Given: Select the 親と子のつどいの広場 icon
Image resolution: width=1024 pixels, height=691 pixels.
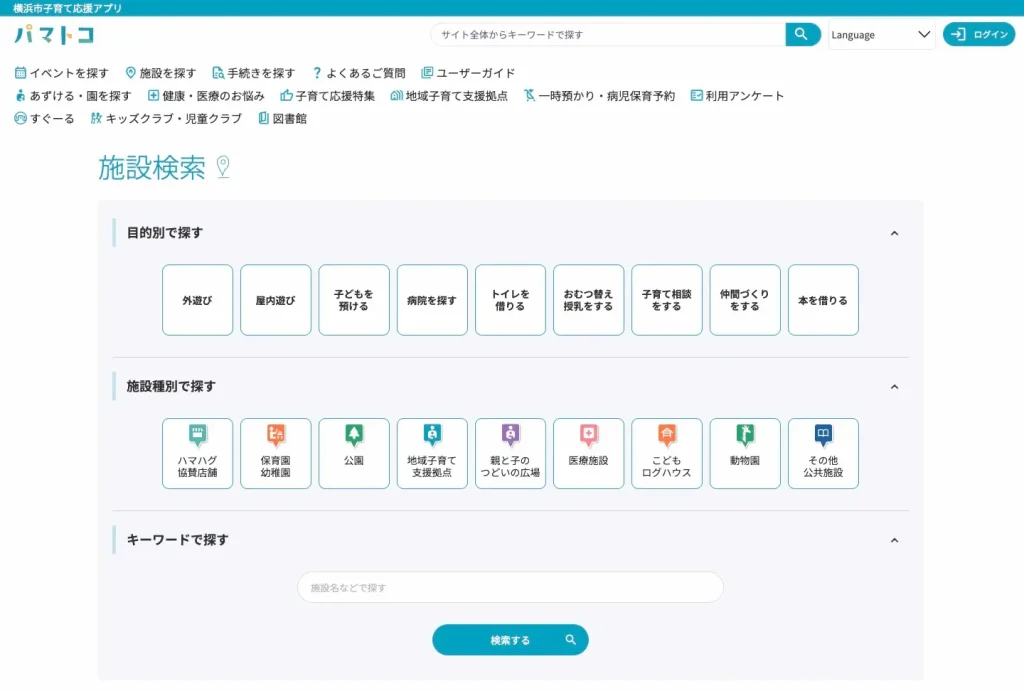Looking at the screenshot, I should pyautogui.click(x=510, y=453).
